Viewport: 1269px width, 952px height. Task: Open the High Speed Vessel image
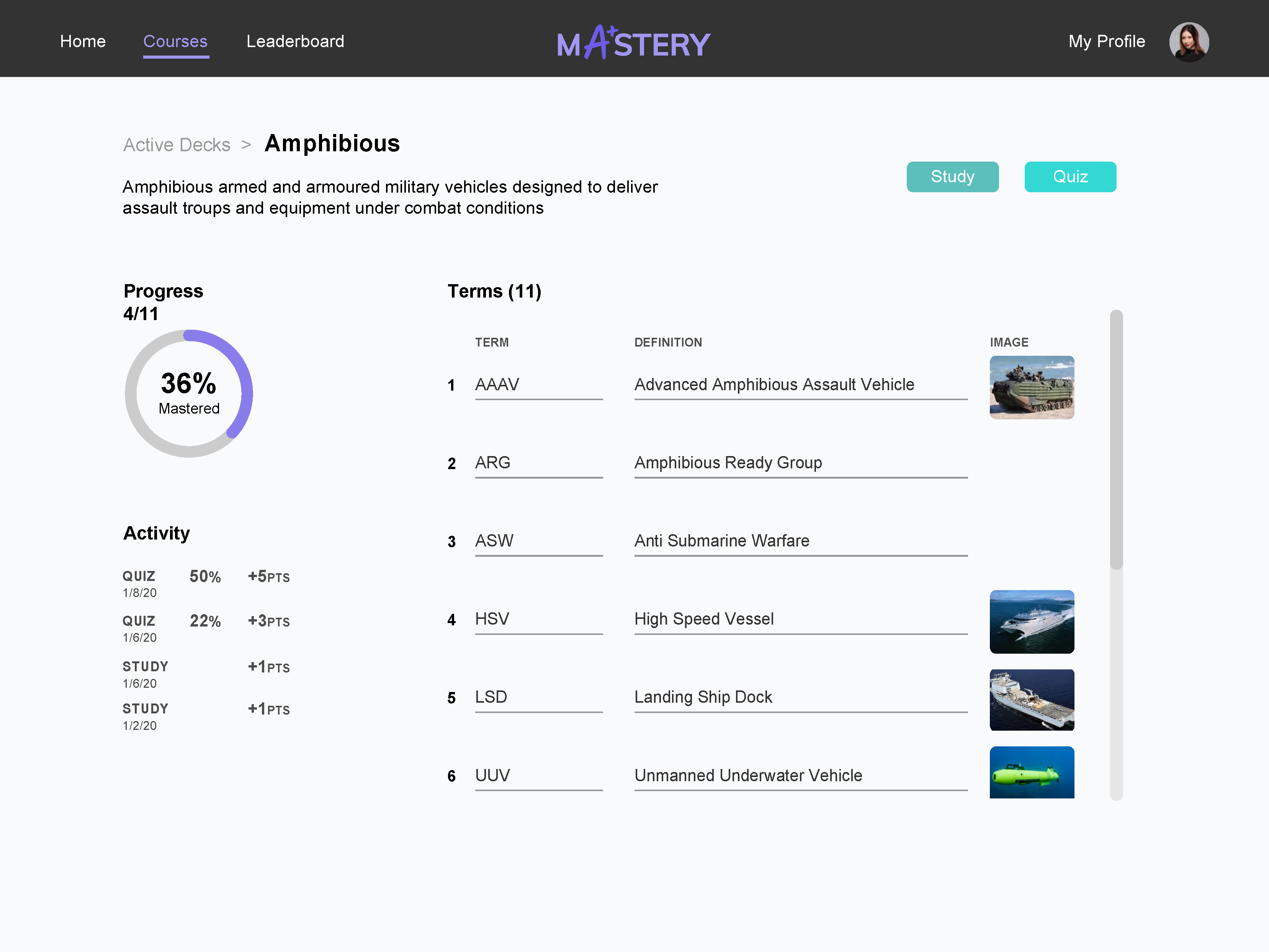click(x=1032, y=622)
